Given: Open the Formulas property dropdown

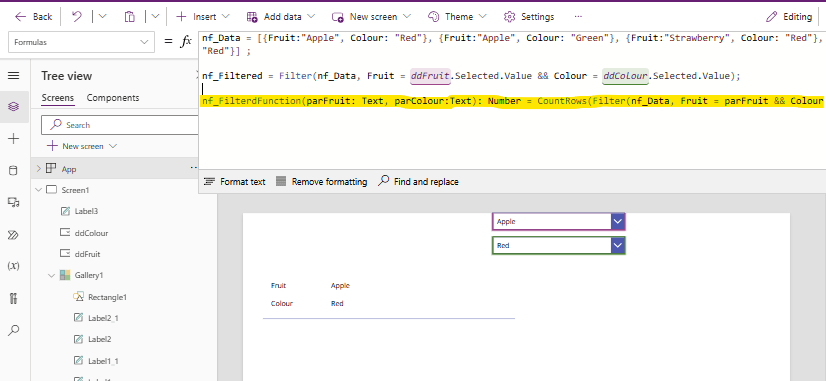Looking at the screenshot, I should pos(82,42).
